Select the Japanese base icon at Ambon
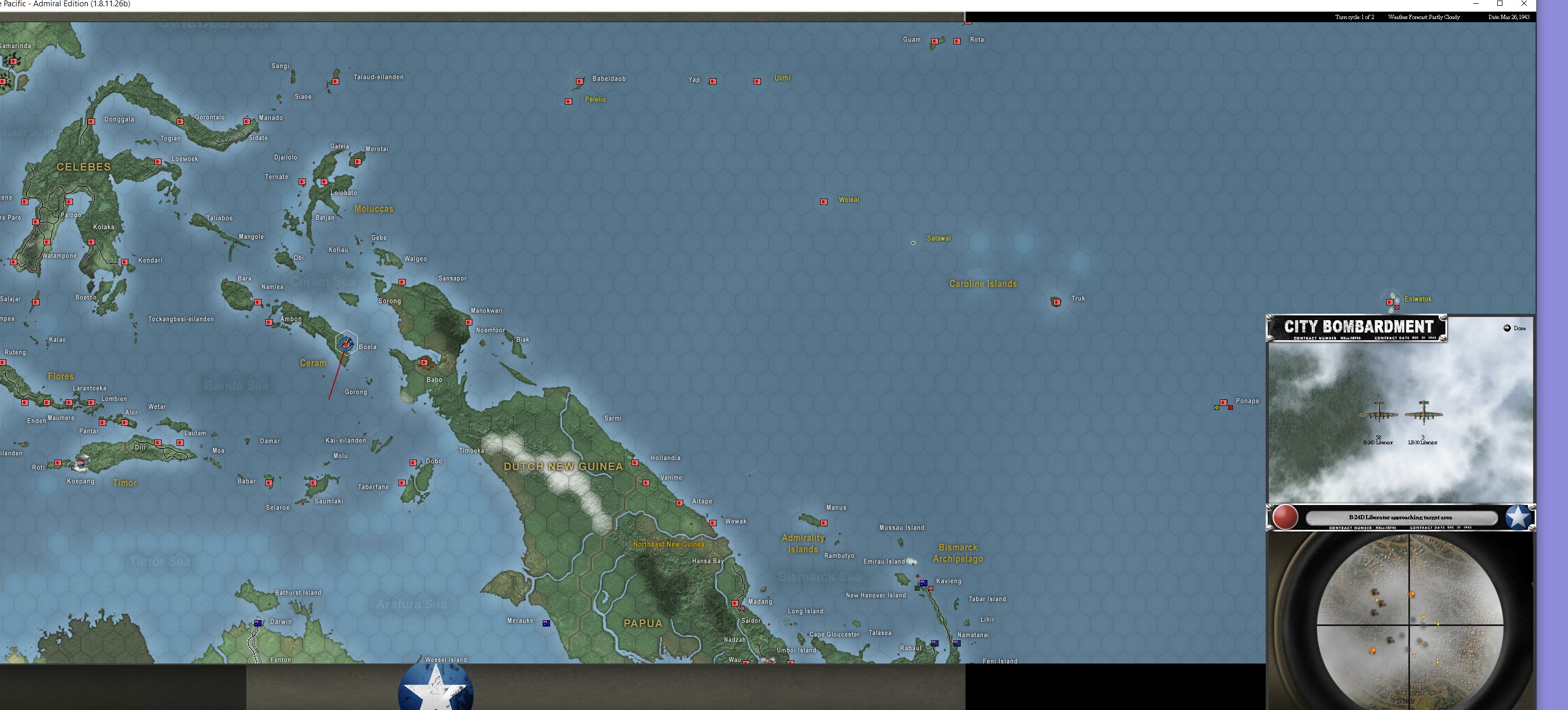 click(269, 322)
